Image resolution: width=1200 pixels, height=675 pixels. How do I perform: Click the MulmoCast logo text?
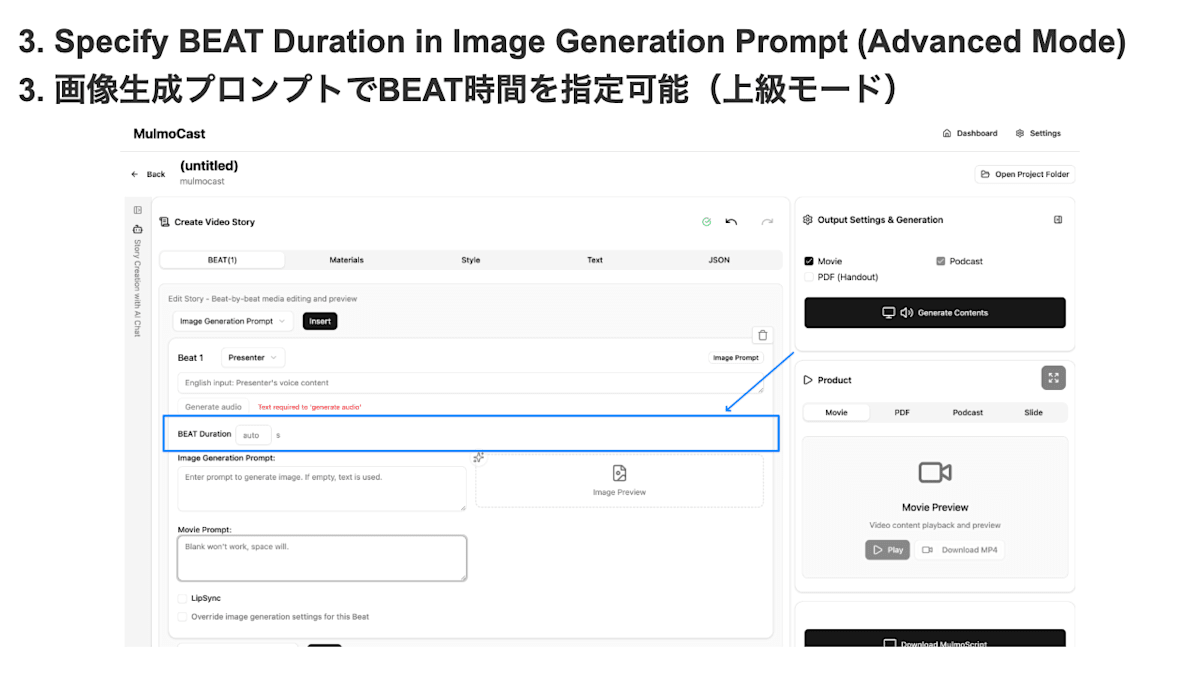click(x=169, y=133)
